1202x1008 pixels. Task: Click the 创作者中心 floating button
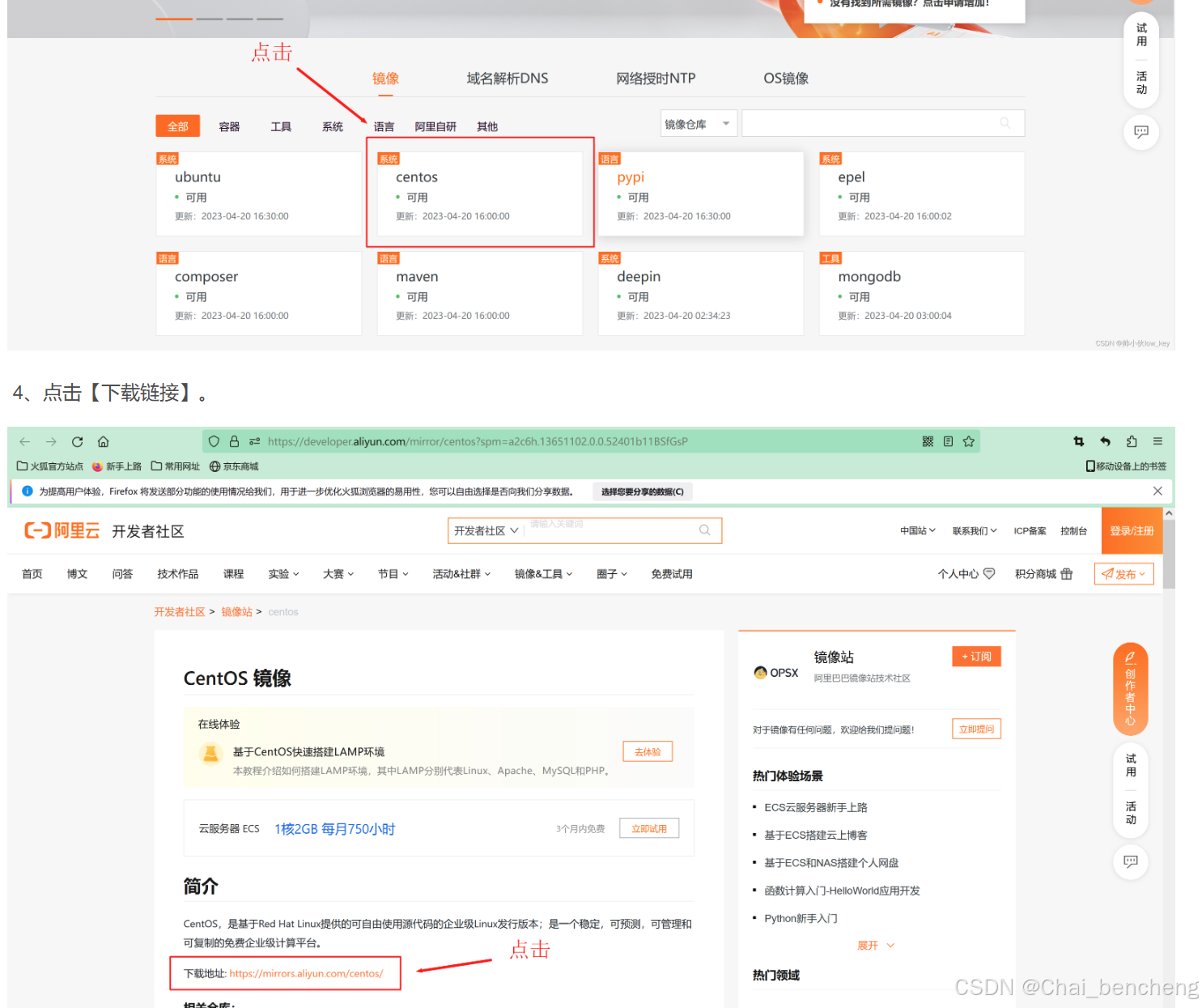[1131, 689]
